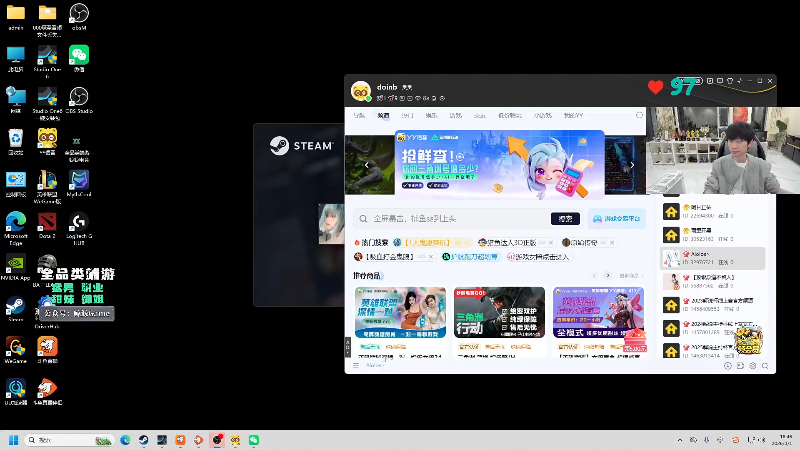The width and height of the screenshot is (800, 450).
Task: Open Steam from the taskbar
Action: (x=143, y=440)
